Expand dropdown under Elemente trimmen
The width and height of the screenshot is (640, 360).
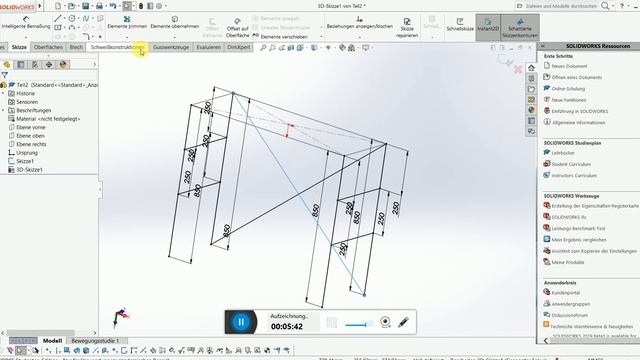pyautogui.click(x=127, y=37)
